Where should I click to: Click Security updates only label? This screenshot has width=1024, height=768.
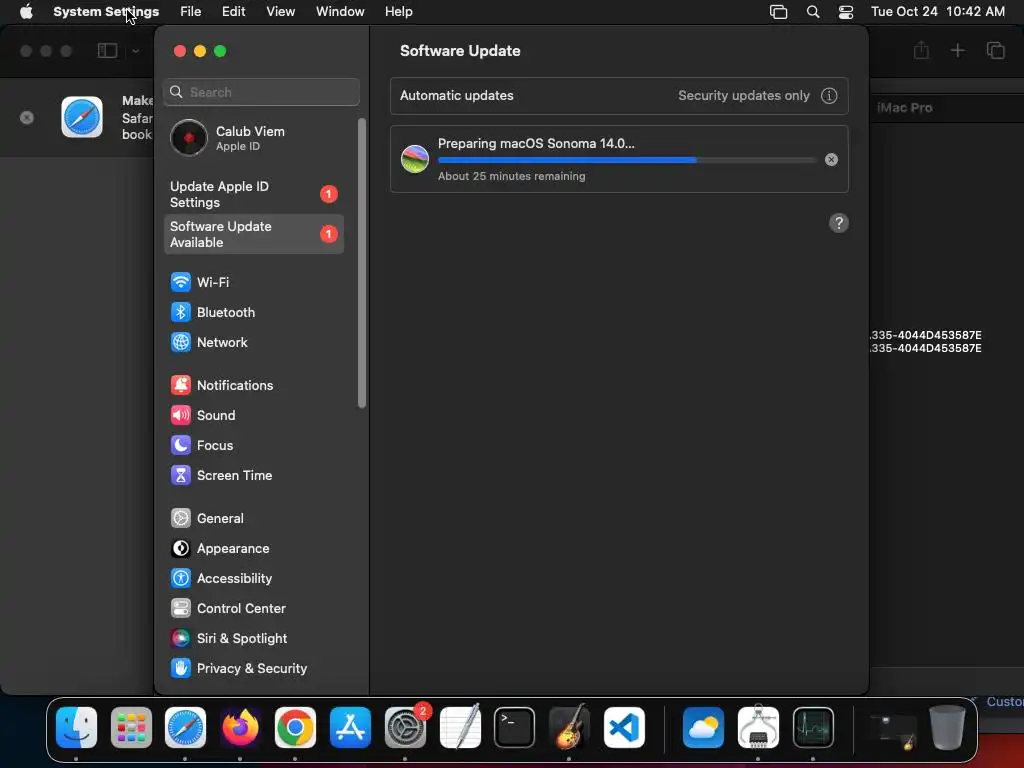pos(743,96)
